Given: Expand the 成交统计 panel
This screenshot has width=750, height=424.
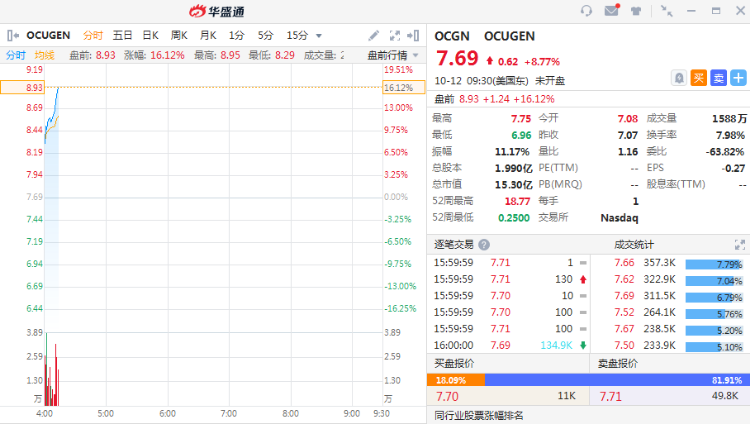Looking at the screenshot, I should click(739, 245).
